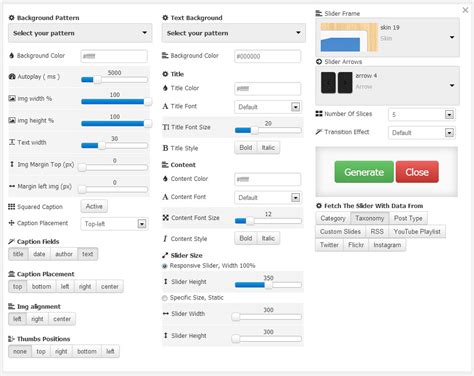Toggle Bold for Content Style
The width and height of the screenshot is (474, 376).
click(246, 238)
